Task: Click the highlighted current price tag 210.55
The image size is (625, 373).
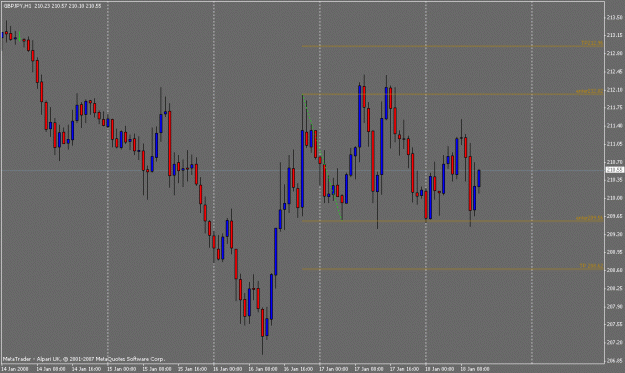Action: (615, 170)
